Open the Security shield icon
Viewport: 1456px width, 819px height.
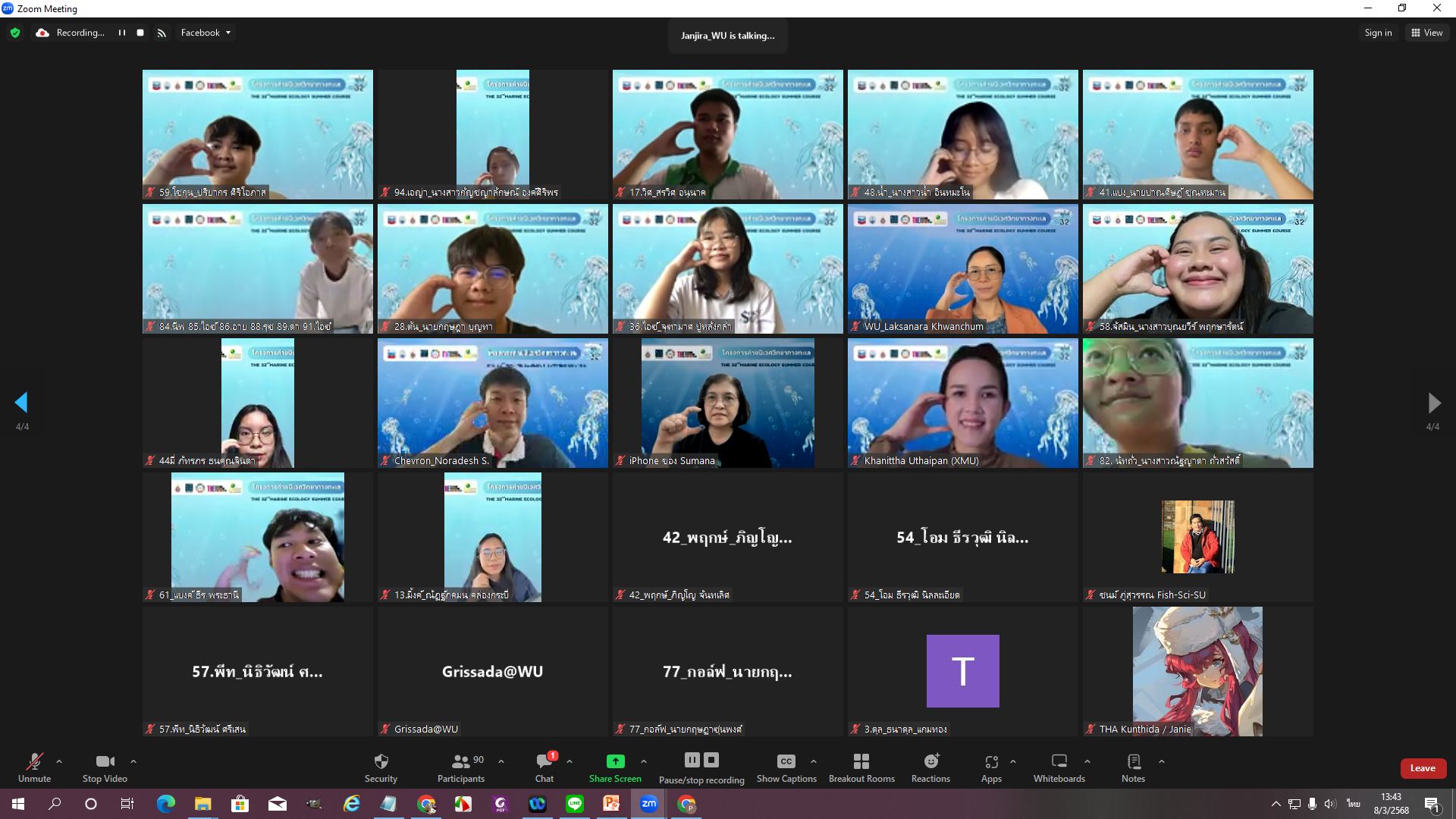(381, 761)
